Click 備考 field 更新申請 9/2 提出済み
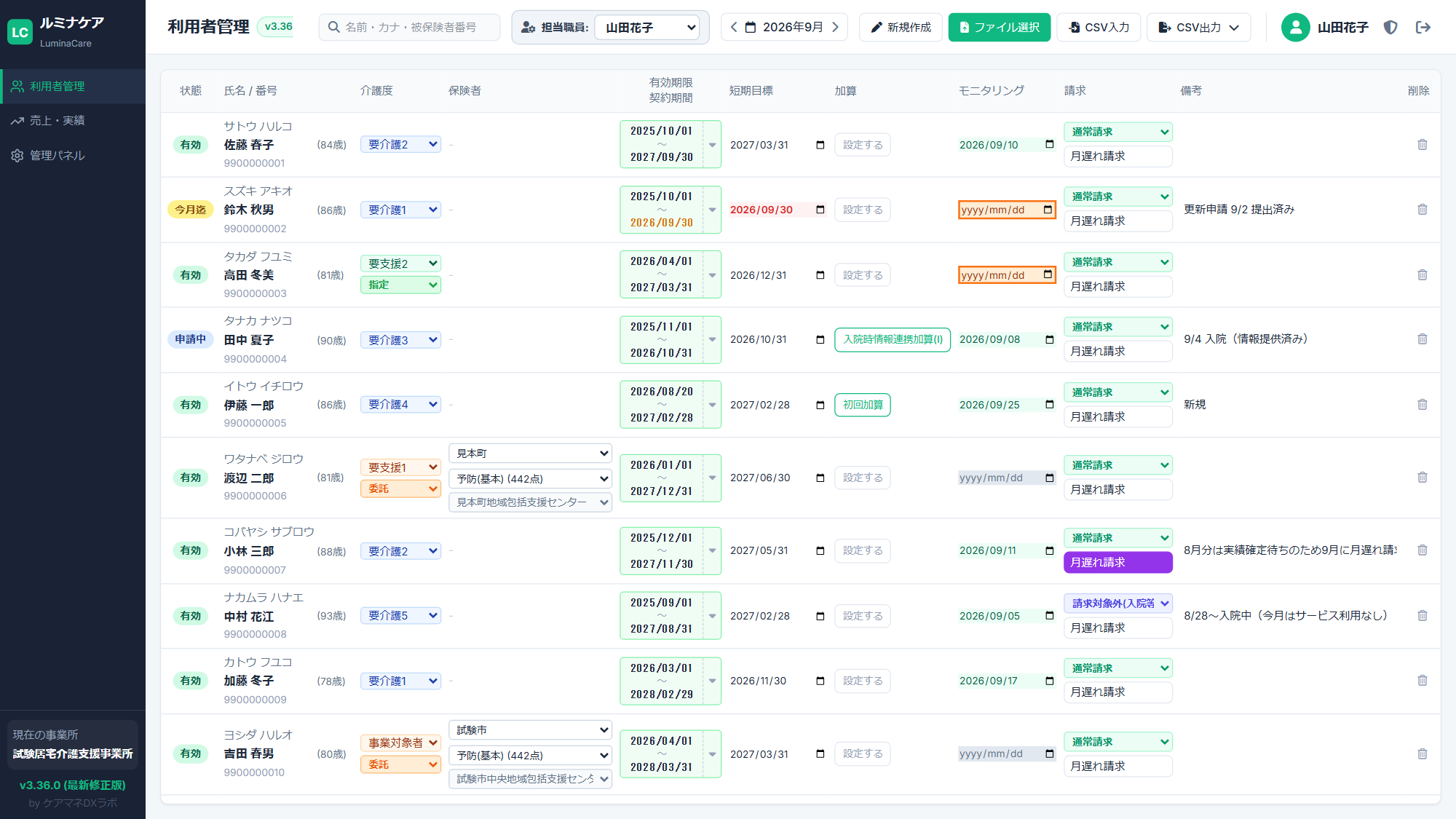The height and width of the screenshot is (819, 1456). pos(1239,210)
